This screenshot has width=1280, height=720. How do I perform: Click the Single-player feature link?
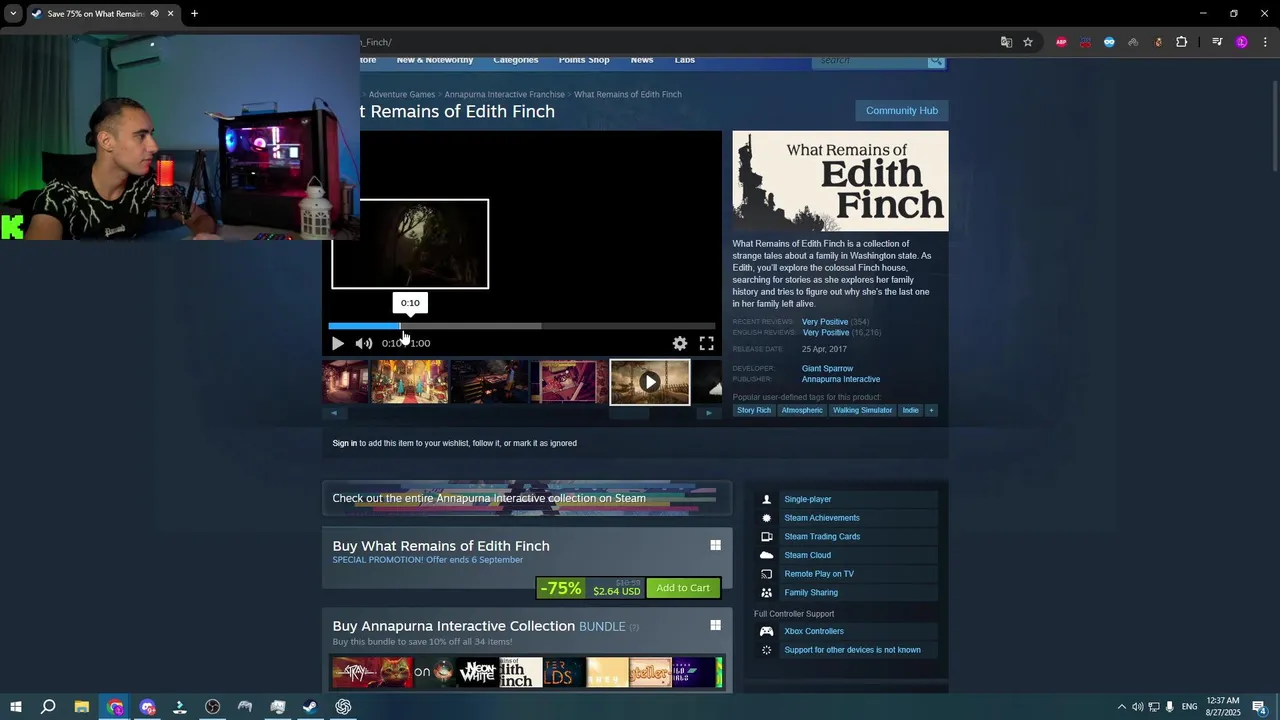coord(808,499)
